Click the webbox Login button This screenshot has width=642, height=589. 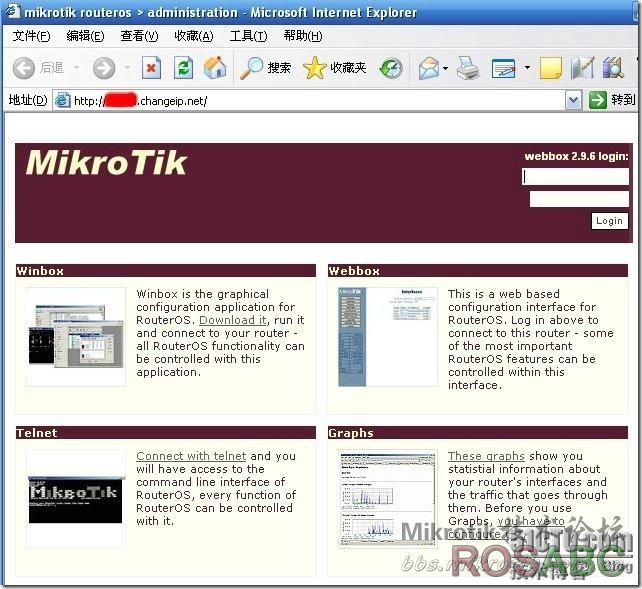click(609, 221)
